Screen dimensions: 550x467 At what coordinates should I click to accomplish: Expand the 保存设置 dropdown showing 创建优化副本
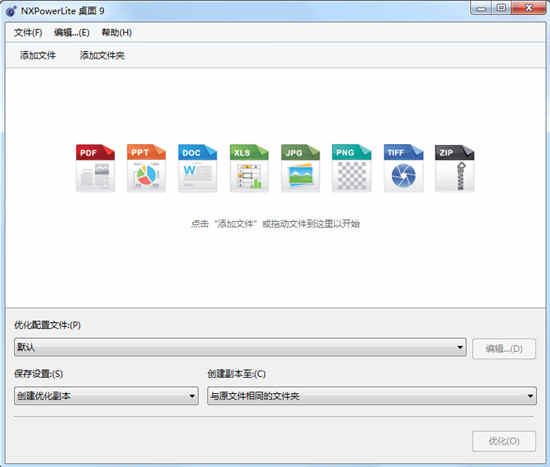tap(106, 396)
